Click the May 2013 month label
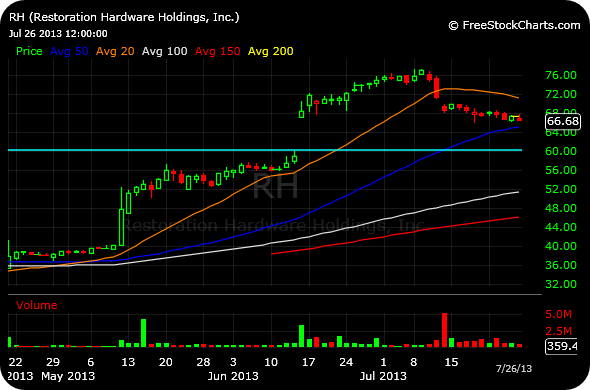 point(68,376)
